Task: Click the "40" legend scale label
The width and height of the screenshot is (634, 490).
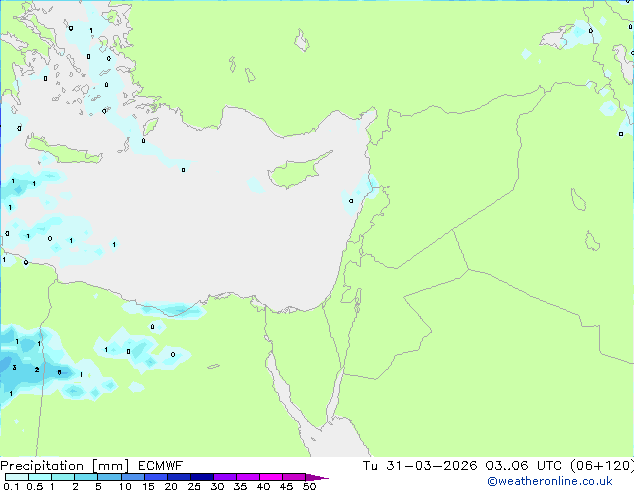Action: click(263, 486)
